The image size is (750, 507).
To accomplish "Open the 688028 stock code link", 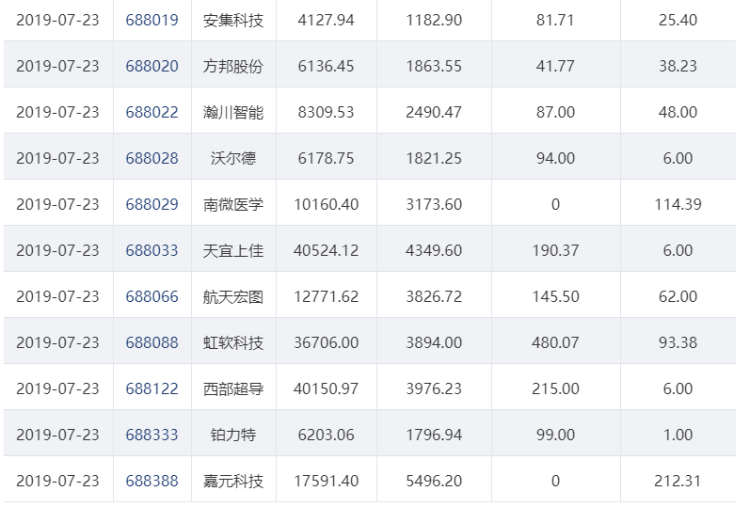I will coord(152,158).
